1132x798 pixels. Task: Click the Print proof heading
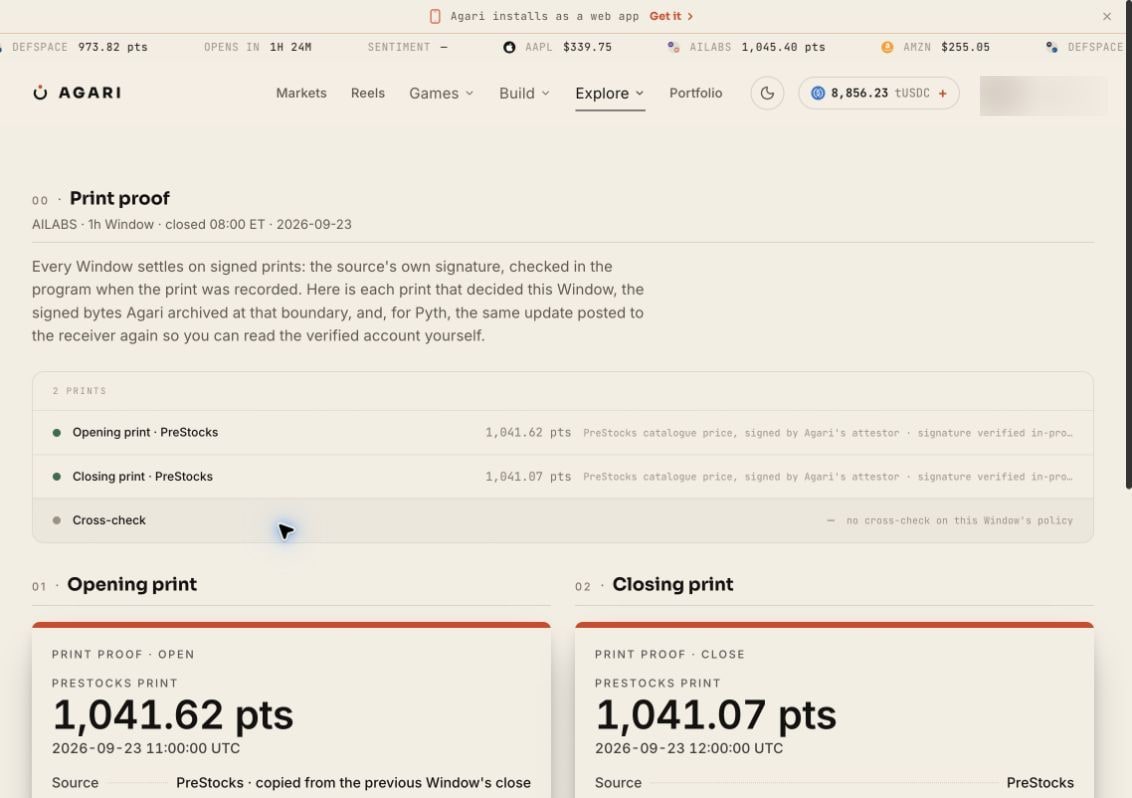point(119,198)
